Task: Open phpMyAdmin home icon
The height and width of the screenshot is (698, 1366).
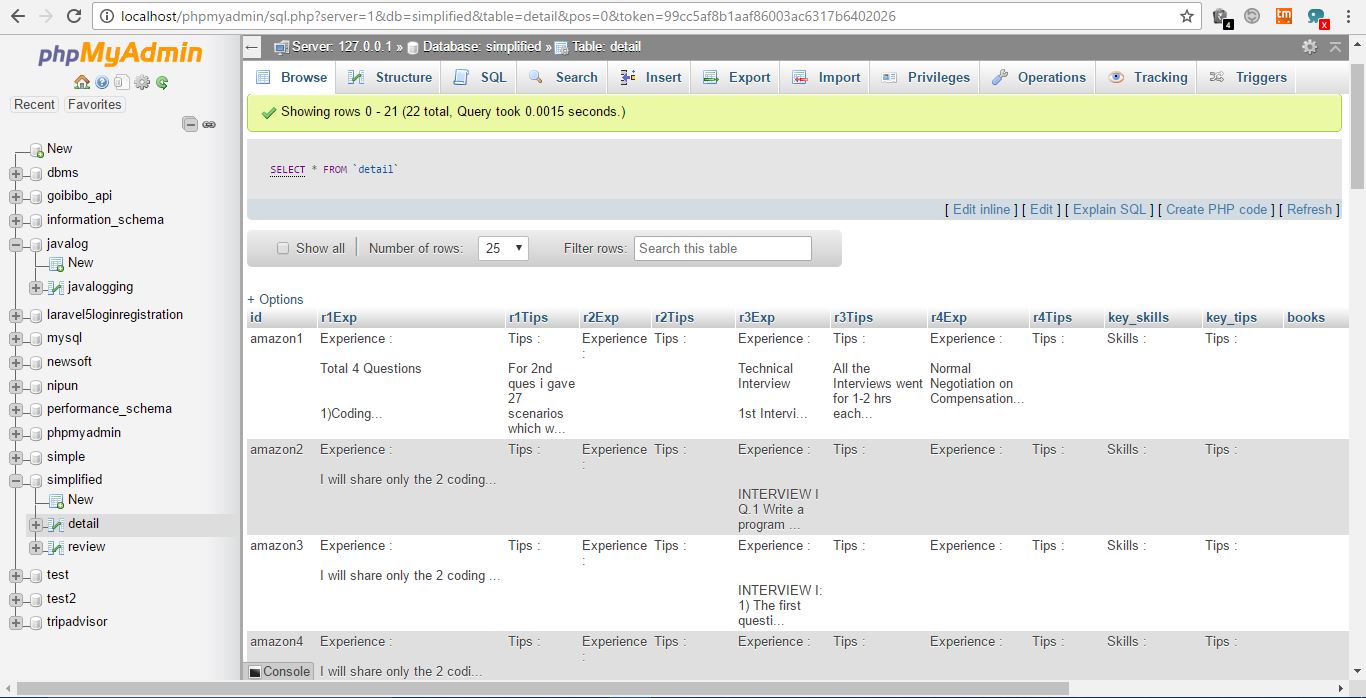Action: [x=82, y=83]
